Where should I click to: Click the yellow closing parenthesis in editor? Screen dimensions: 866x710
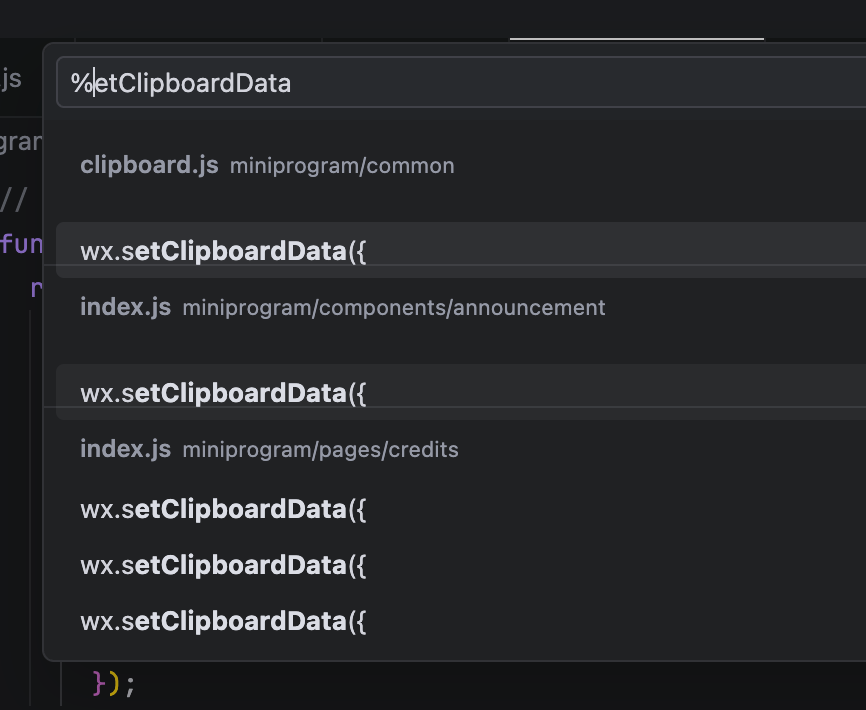pyautogui.click(x=114, y=684)
